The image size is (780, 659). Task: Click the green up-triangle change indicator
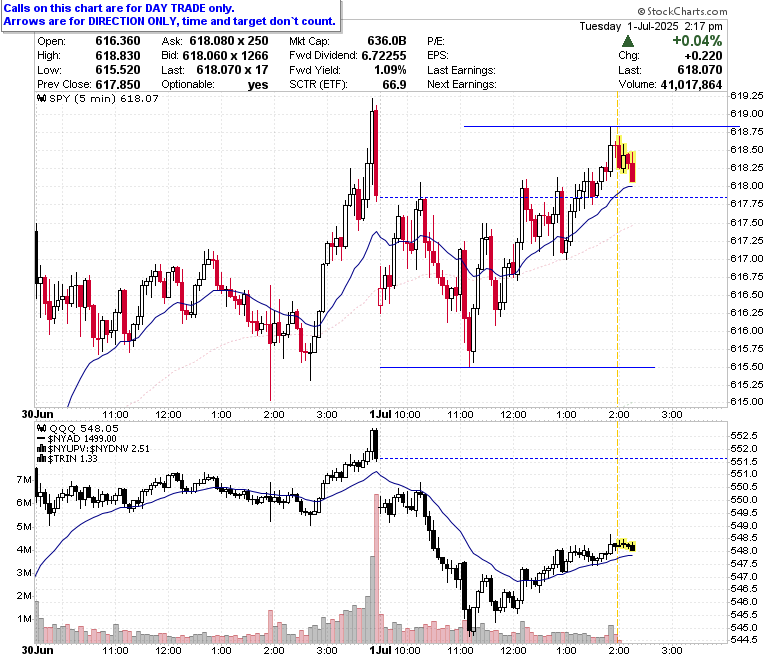tap(628, 41)
